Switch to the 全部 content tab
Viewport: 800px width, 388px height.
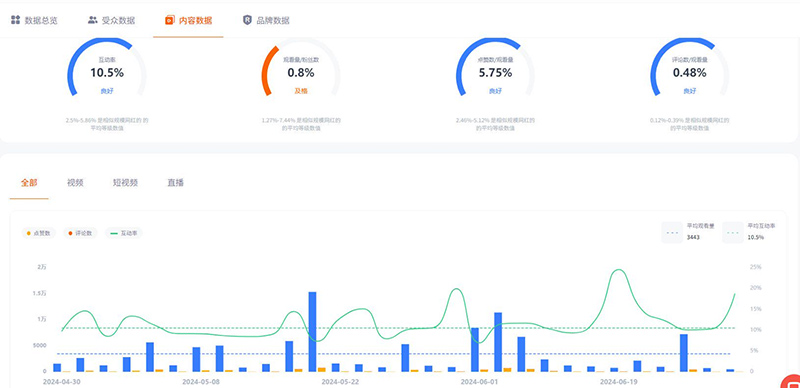29,183
